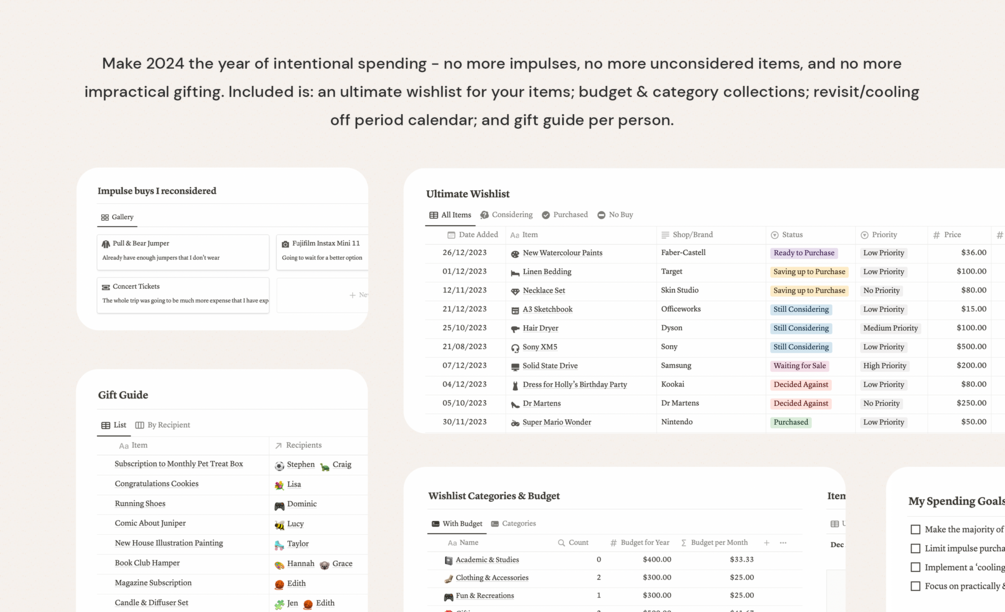The image size is (1005, 612).
Task: Click the Concert Tickets card icon
Action: pos(106,287)
